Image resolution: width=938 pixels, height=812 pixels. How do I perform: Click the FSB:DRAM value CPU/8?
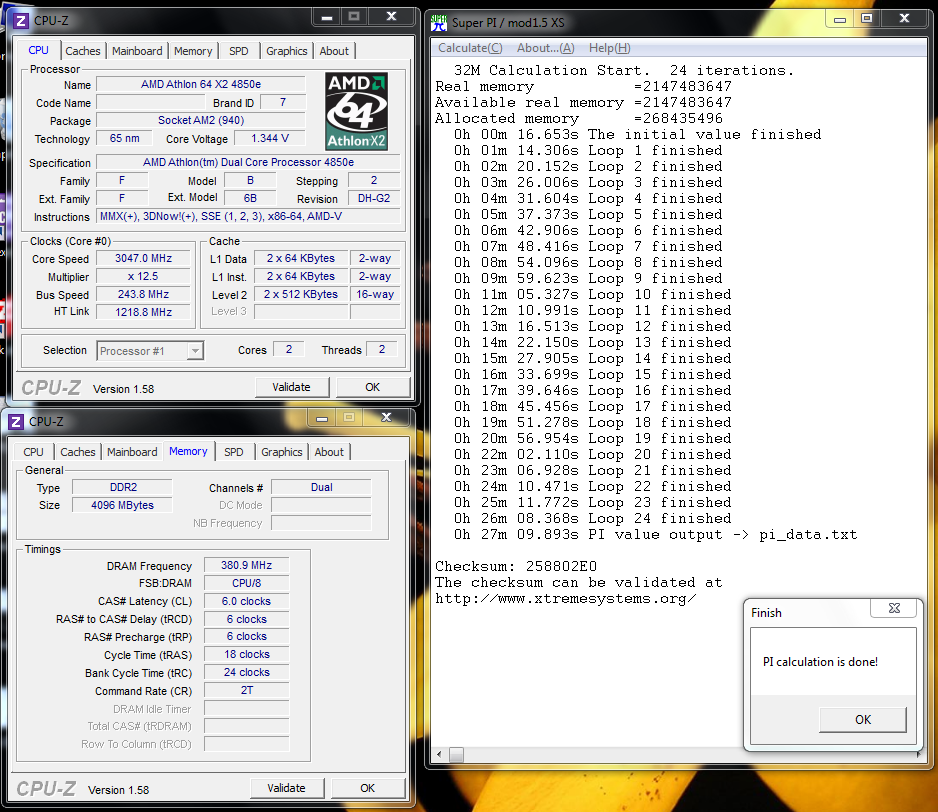[246, 583]
